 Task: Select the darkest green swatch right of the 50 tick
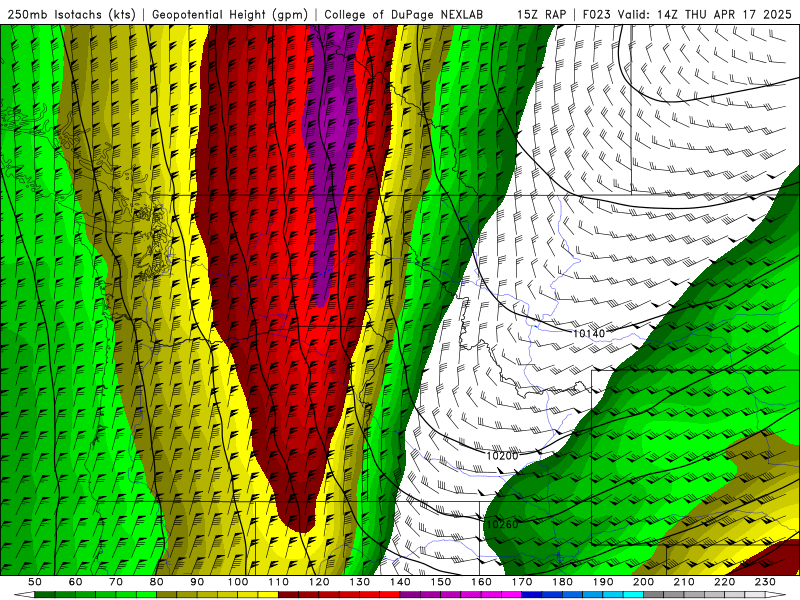45,595
